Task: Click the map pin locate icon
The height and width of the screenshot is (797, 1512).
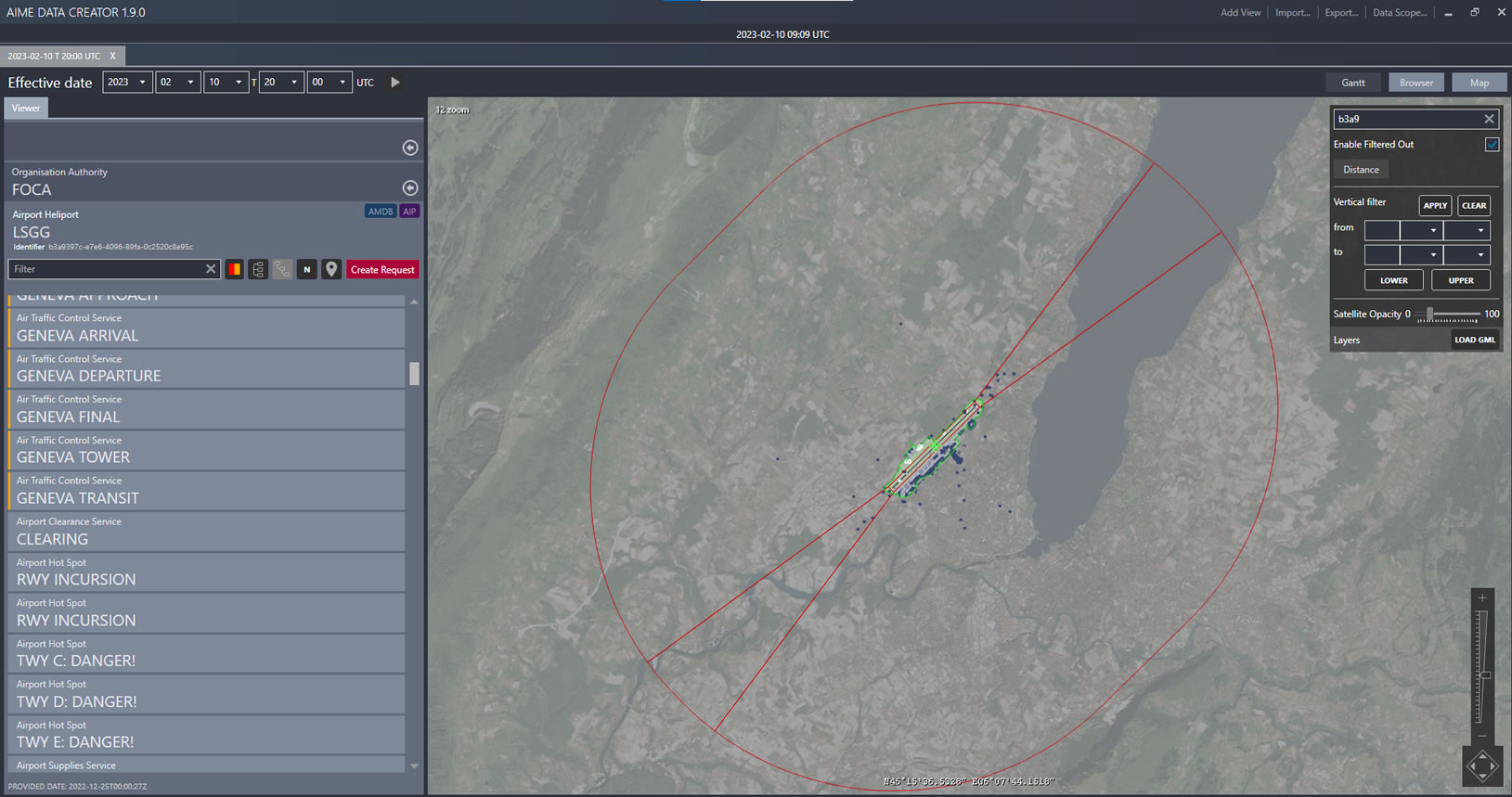Action: 331,269
